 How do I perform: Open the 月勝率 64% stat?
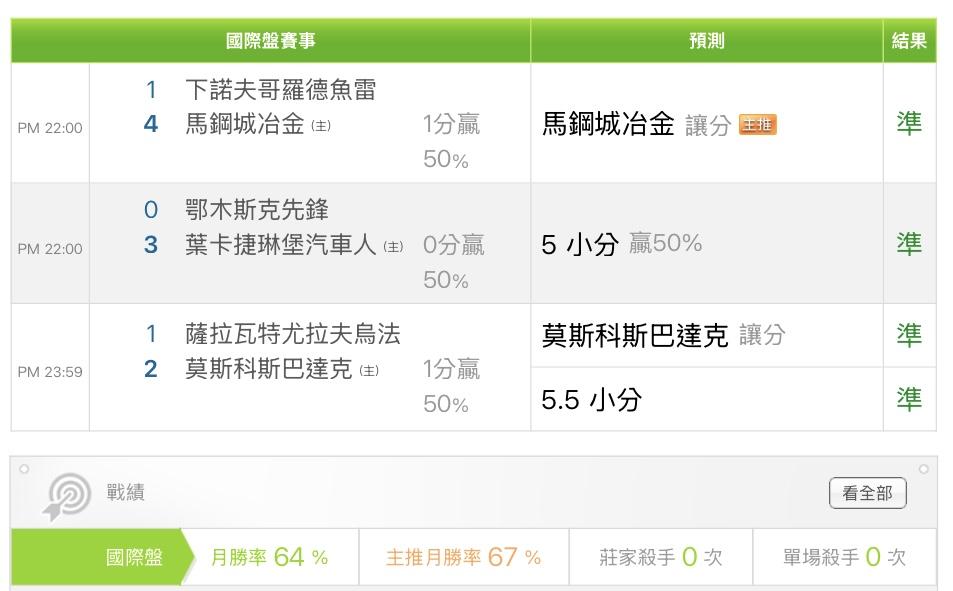(269, 558)
